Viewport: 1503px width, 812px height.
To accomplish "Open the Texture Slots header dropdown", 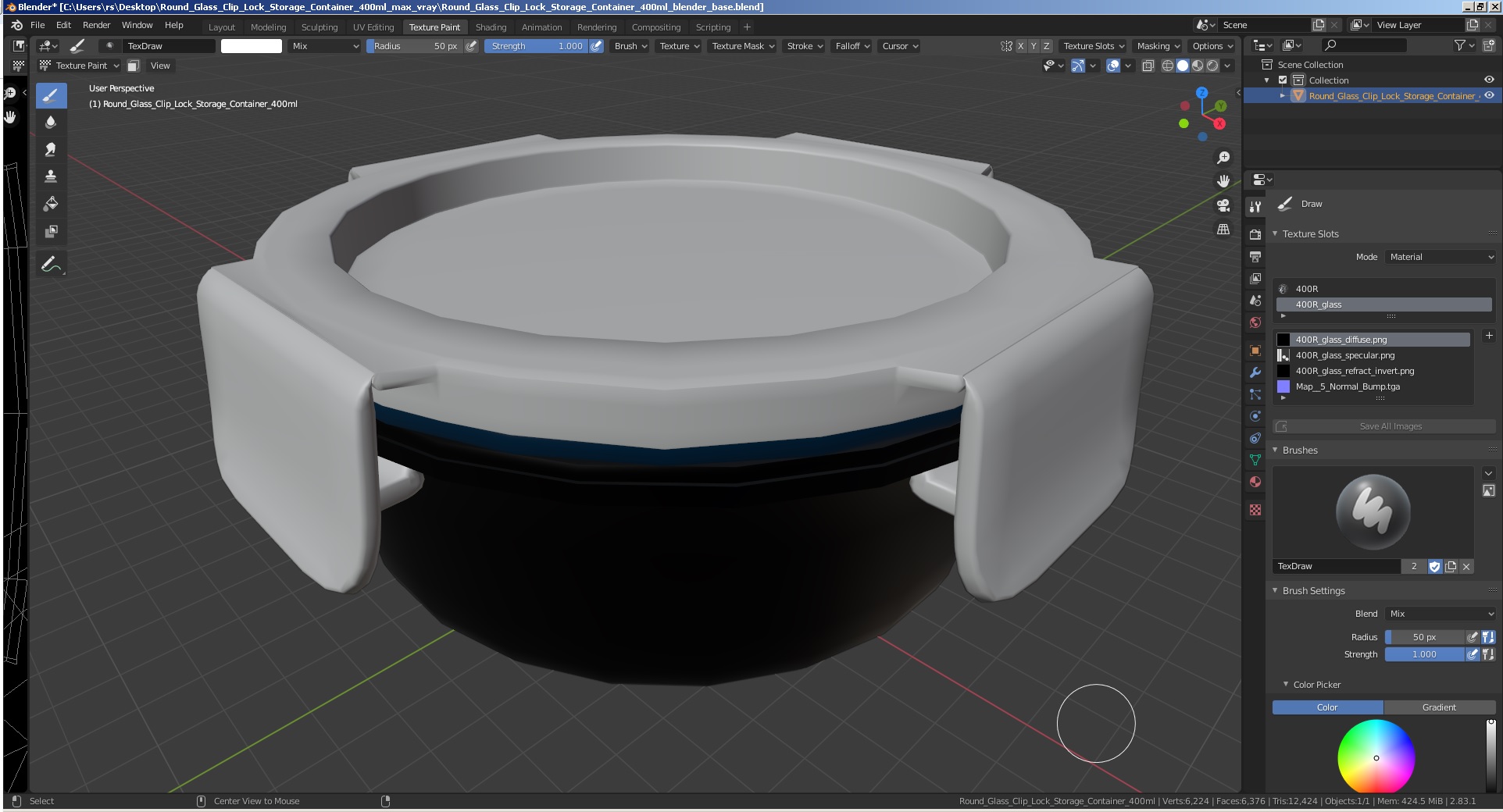I will coord(1094,46).
